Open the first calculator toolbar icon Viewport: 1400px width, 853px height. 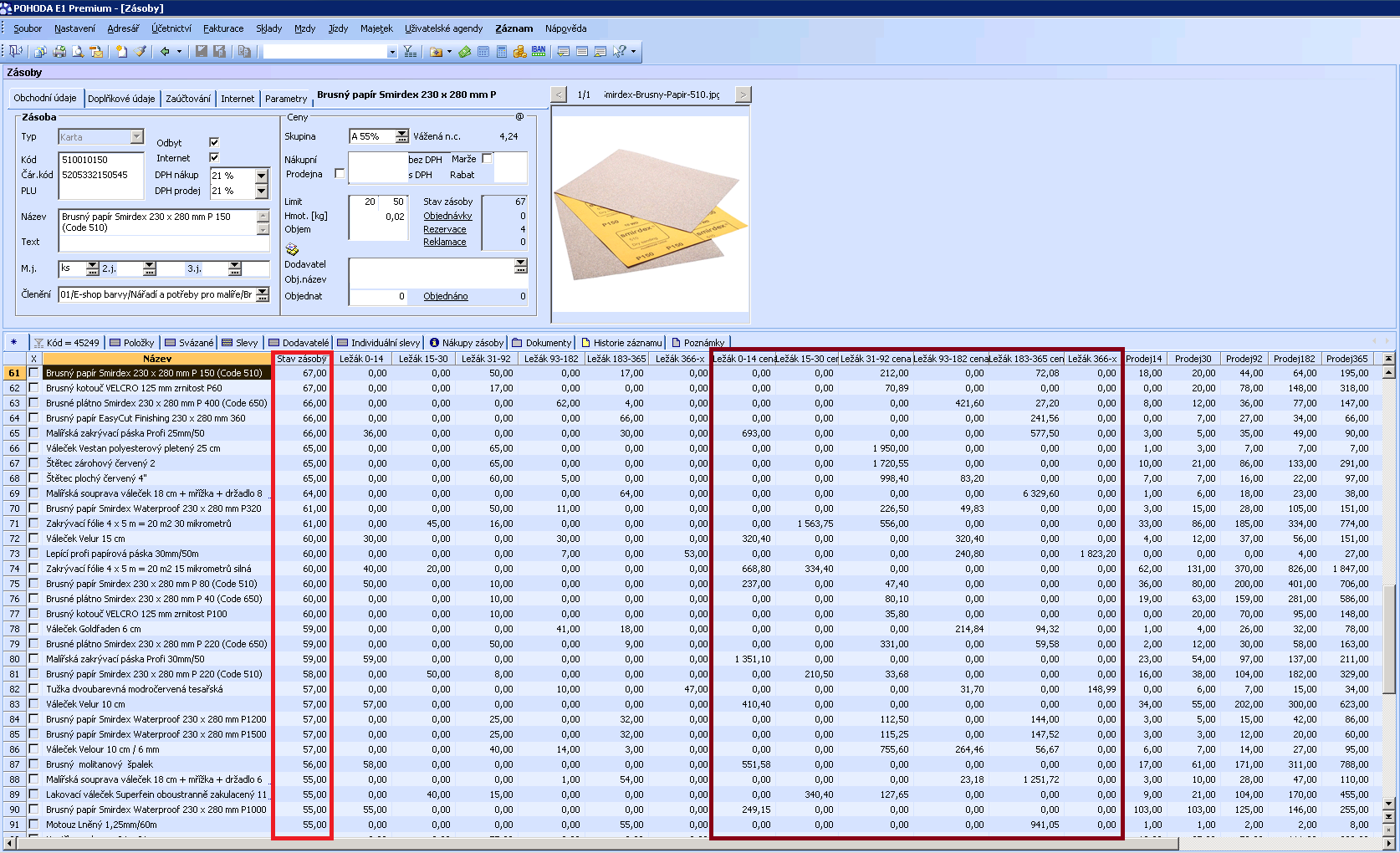(483, 51)
